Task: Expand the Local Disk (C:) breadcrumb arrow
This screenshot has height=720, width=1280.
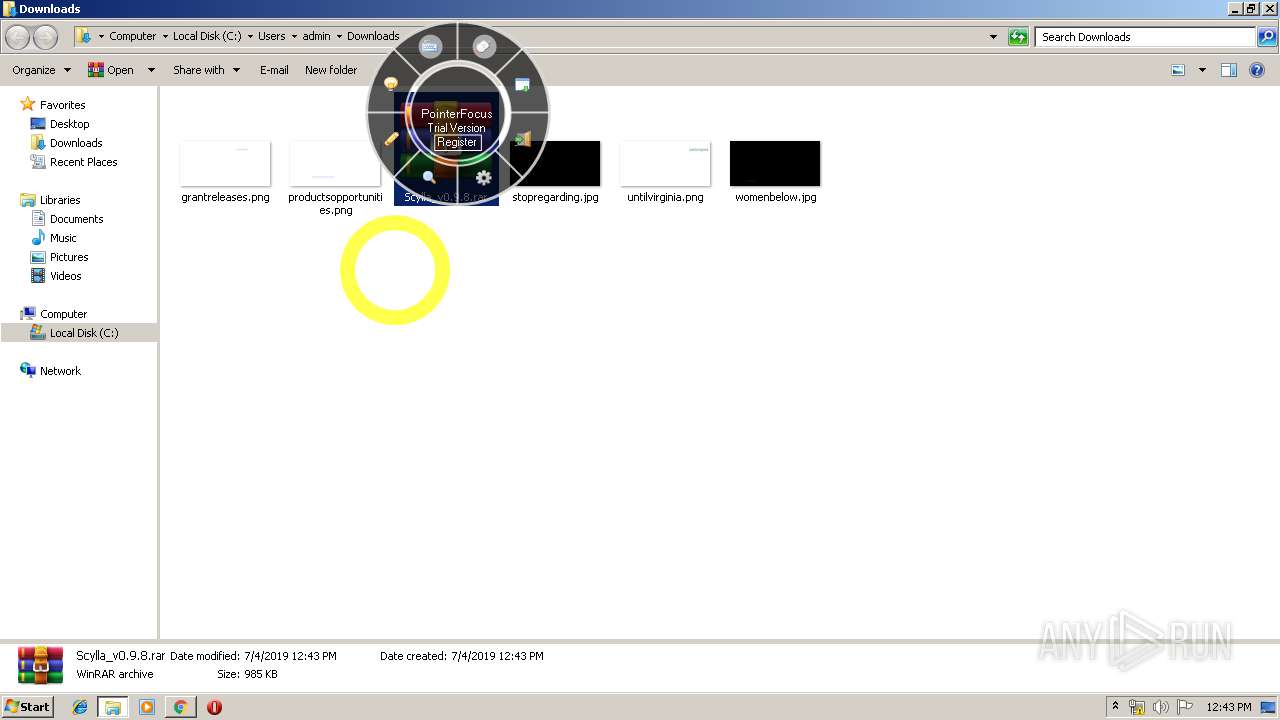Action: (x=250, y=37)
